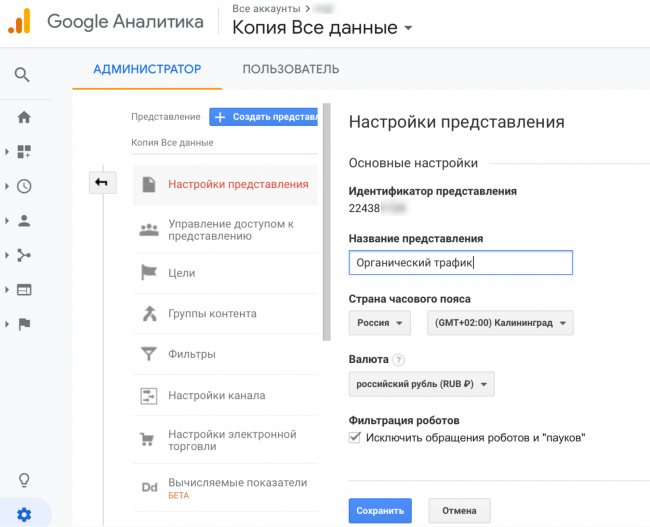Toggle the exclude robots and spiders checkbox
The image size is (650, 527).
click(355, 437)
